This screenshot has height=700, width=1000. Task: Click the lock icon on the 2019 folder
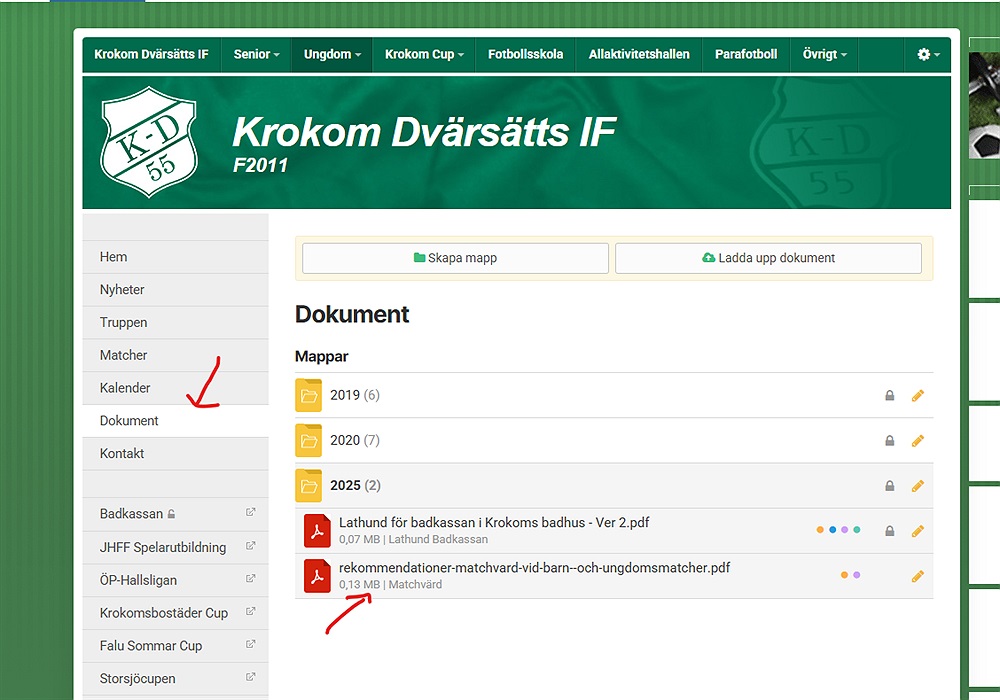click(890, 396)
